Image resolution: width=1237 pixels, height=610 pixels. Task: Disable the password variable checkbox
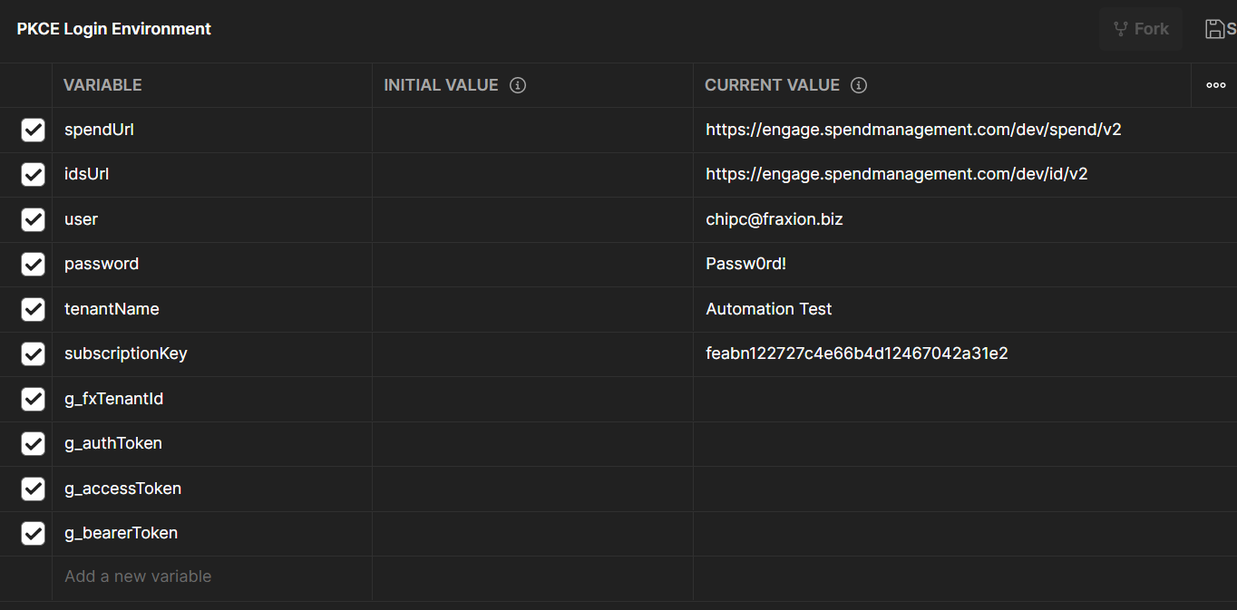[x=33, y=264]
